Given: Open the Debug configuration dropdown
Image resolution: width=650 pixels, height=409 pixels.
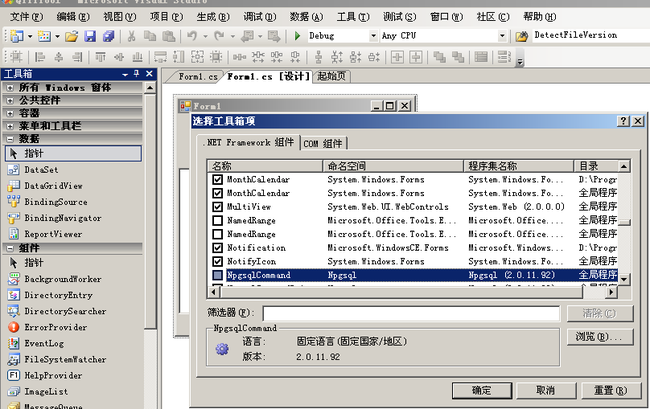Looking at the screenshot, I should click(x=374, y=36).
